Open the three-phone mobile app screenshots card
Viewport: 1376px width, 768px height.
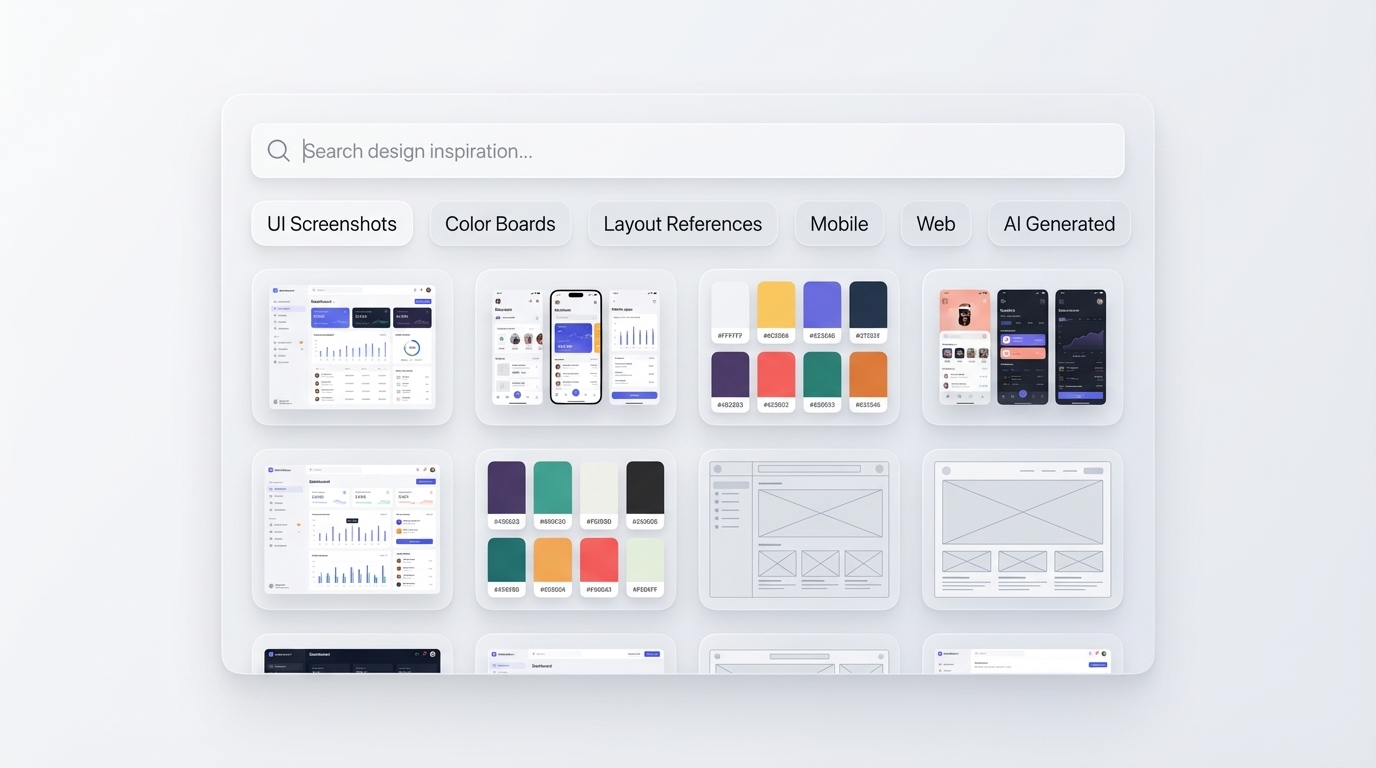coord(575,345)
